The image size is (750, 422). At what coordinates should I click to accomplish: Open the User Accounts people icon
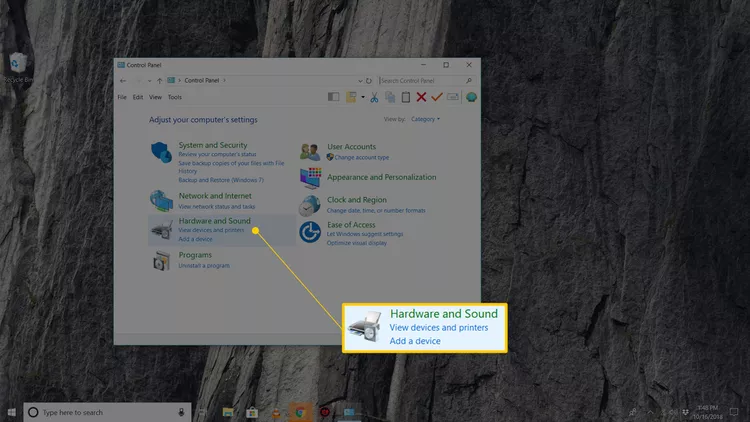pos(310,152)
